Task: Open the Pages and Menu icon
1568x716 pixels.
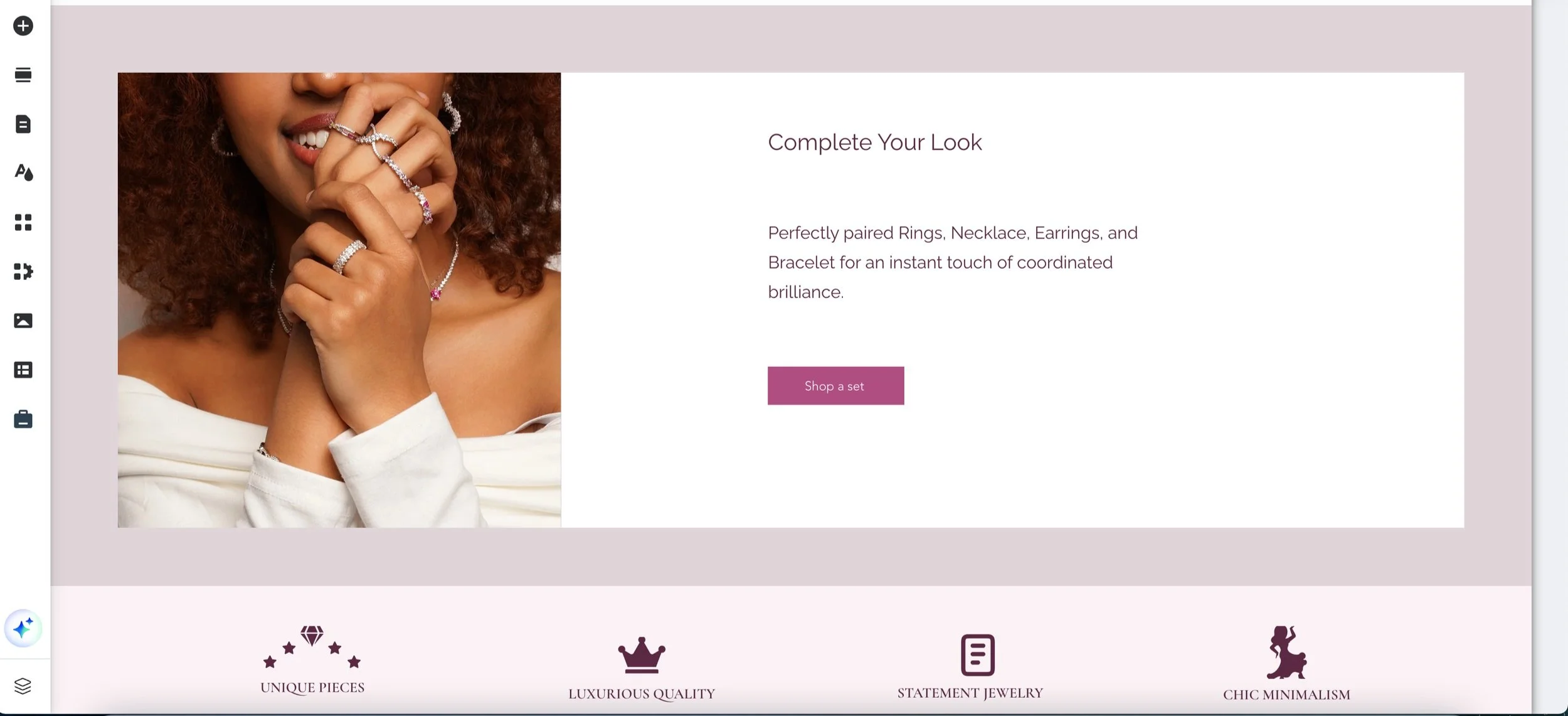Action: tap(23, 124)
